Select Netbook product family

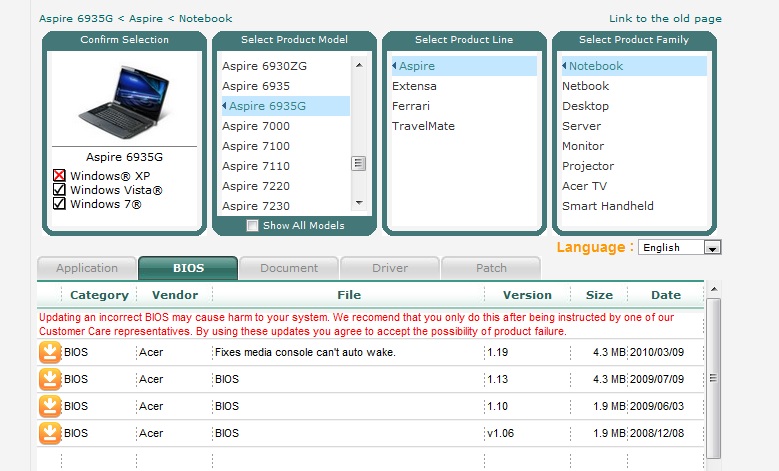point(634,86)
